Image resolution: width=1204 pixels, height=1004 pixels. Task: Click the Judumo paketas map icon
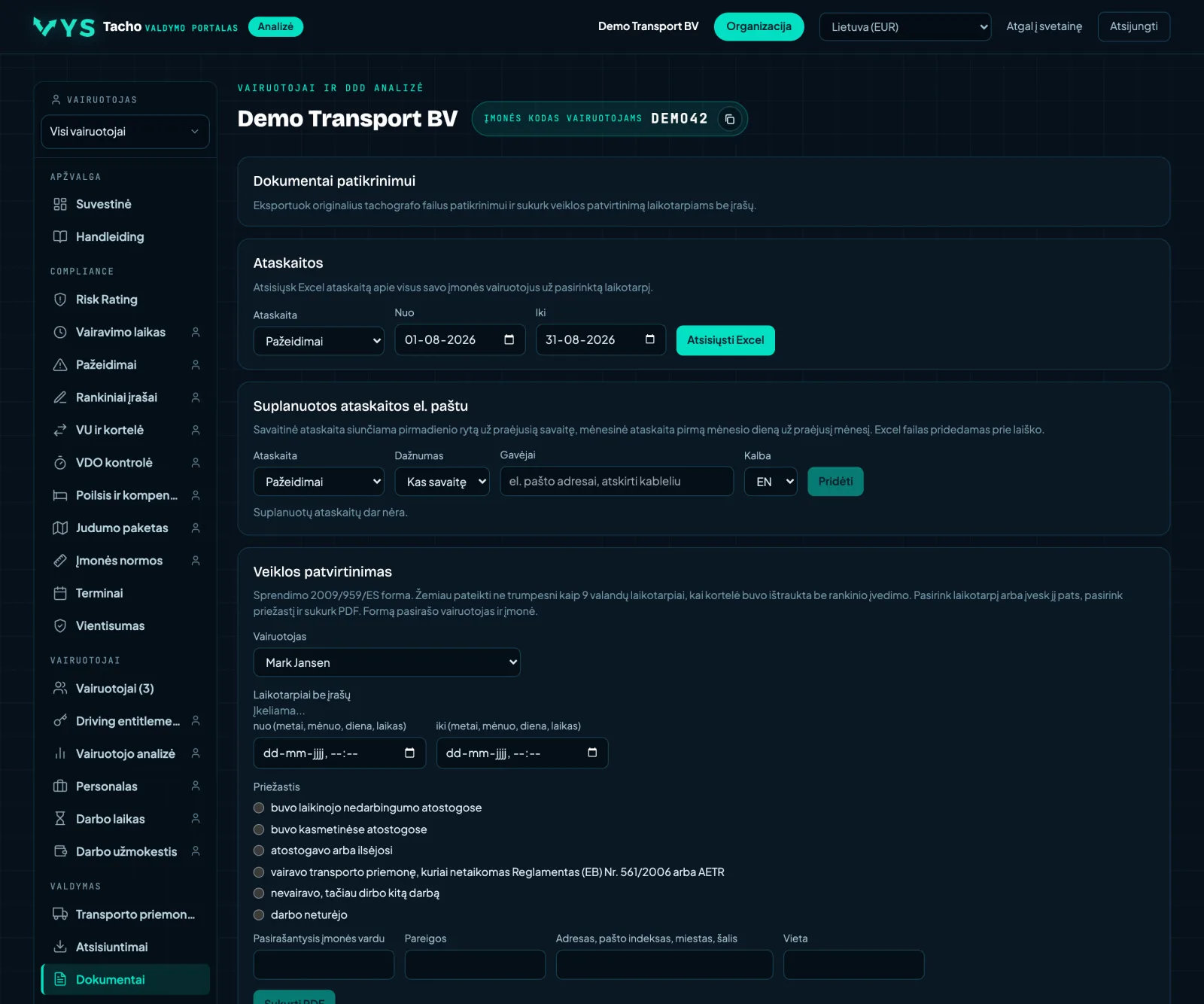click(x=60, y=528)
